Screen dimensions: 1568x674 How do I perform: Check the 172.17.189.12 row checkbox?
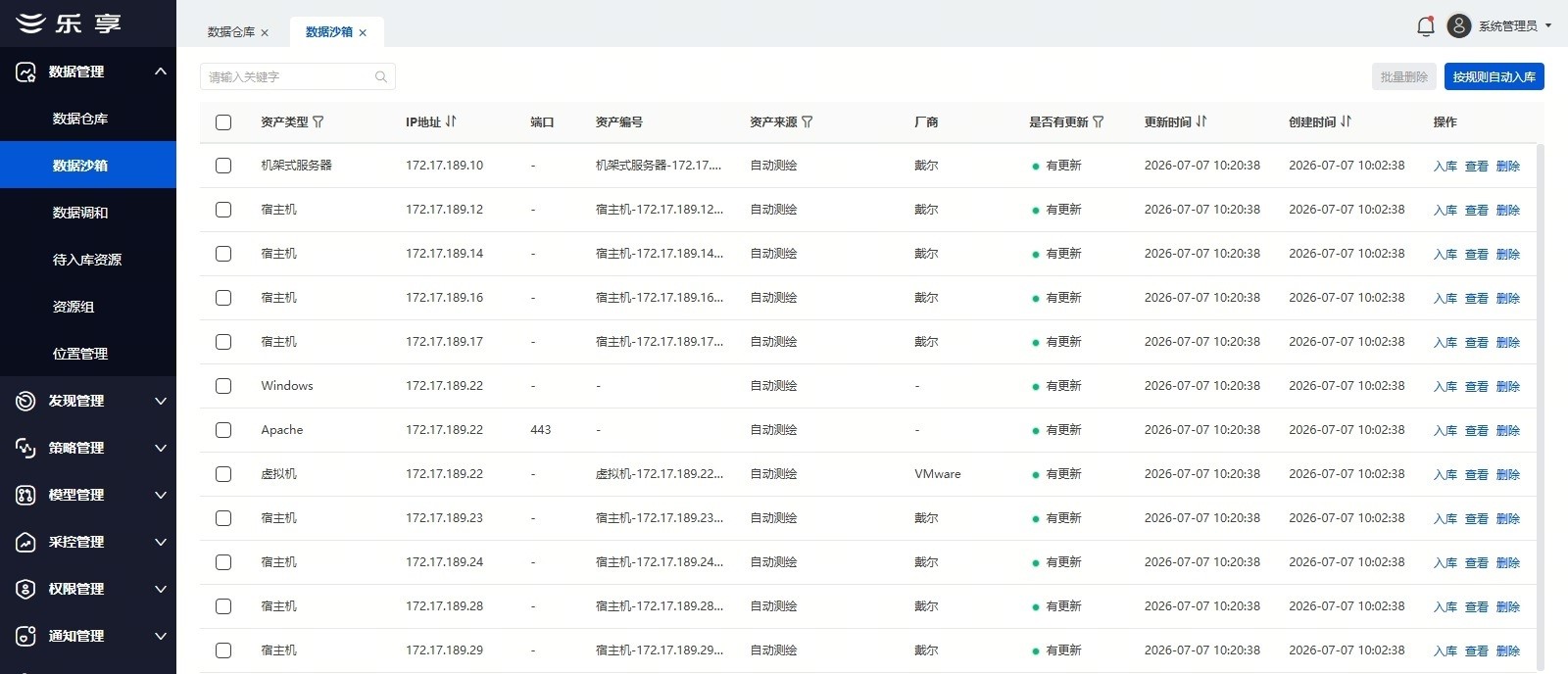223,210
